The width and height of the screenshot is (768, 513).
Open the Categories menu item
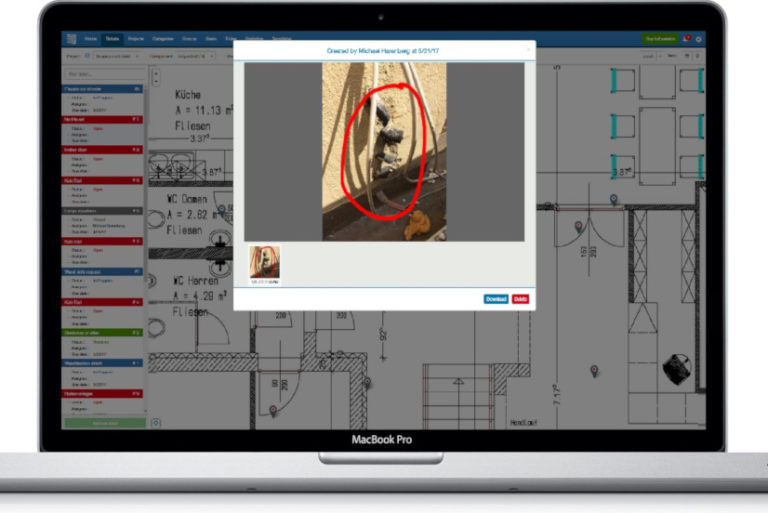click(163, 39)
